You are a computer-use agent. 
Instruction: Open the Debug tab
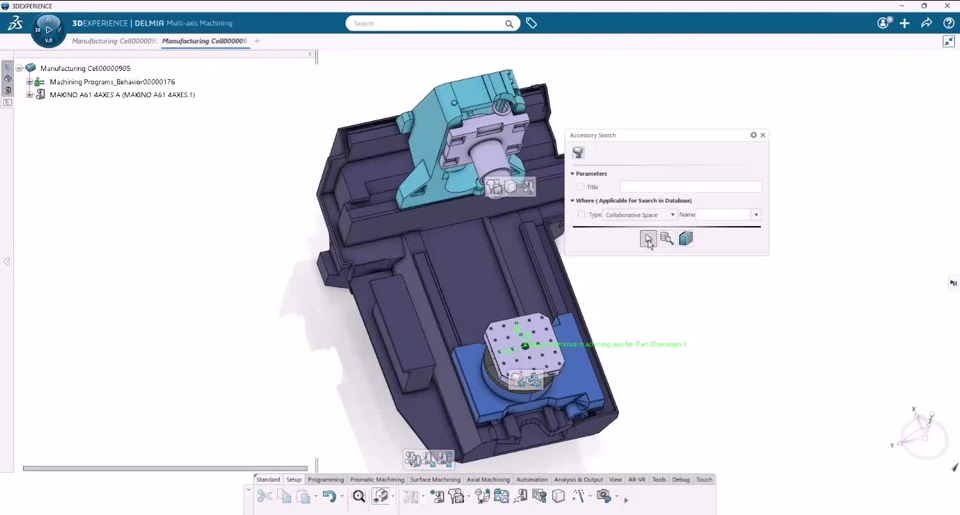pyautogui.click(x=681, y=479)
